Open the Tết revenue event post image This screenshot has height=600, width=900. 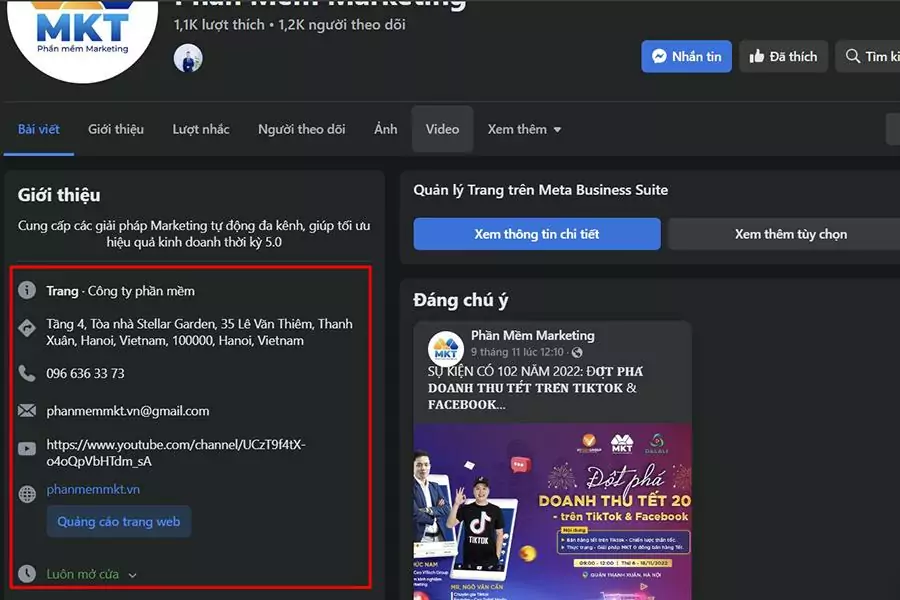tap(553, 512)
